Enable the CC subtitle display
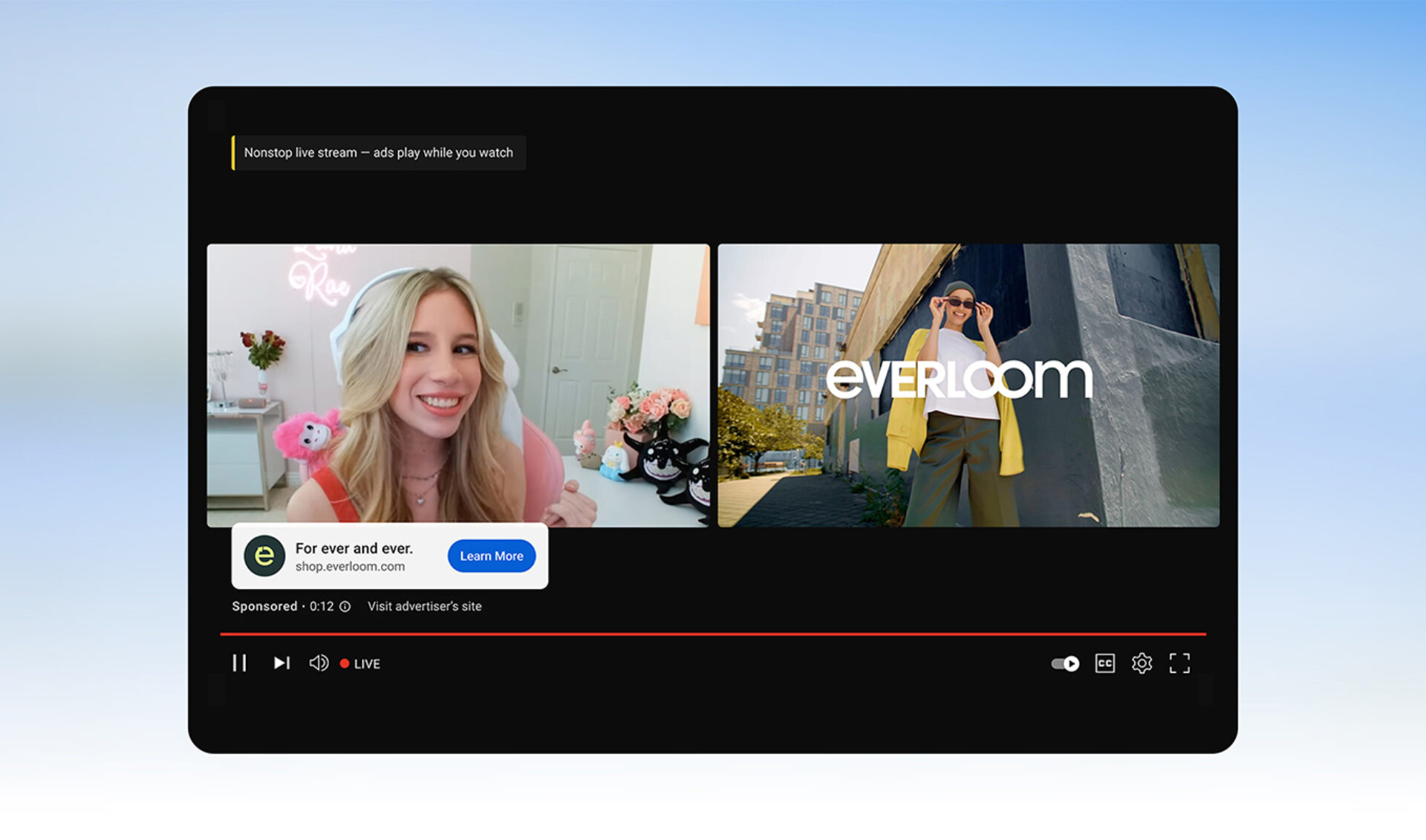Image resolution: width=1426 pixels, height=840 pixels. pyautogui.click(x=1104, y=663)
